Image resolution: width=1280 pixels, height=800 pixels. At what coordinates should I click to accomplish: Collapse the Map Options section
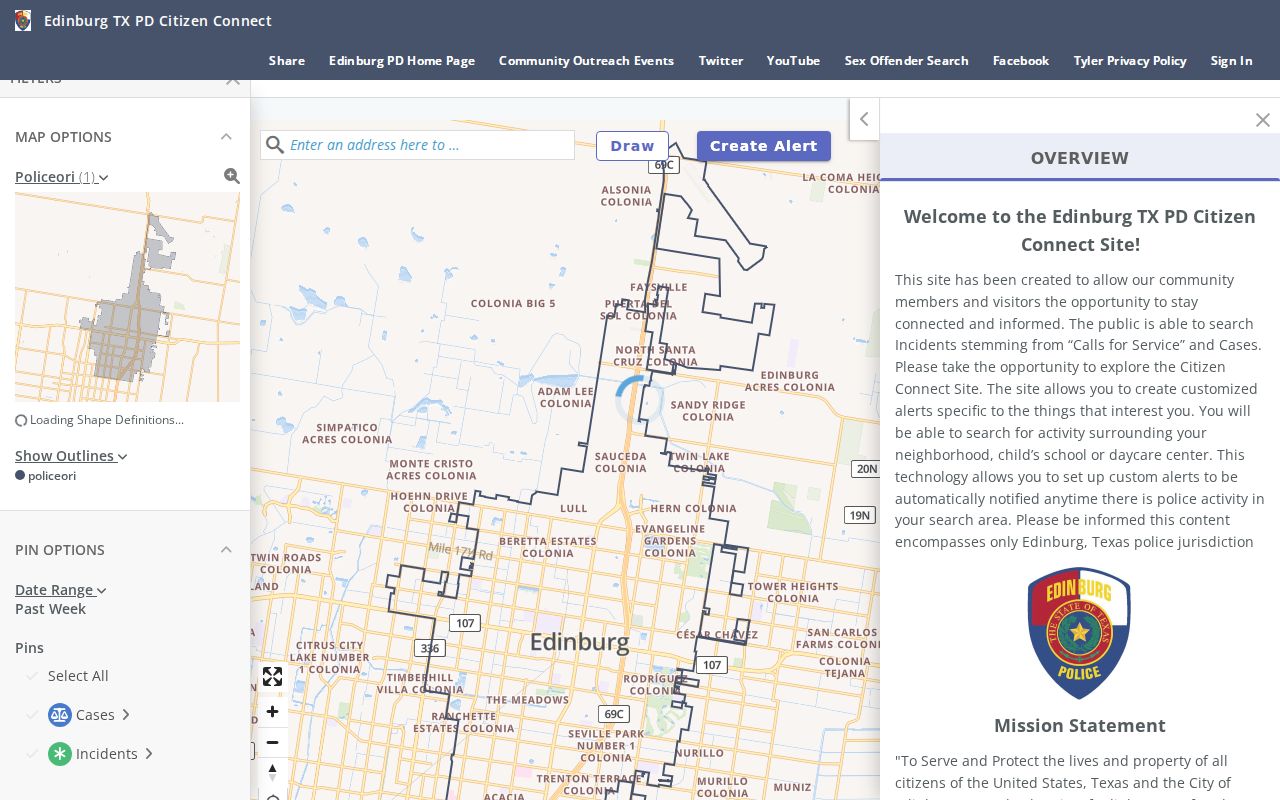tap(226, 137)
